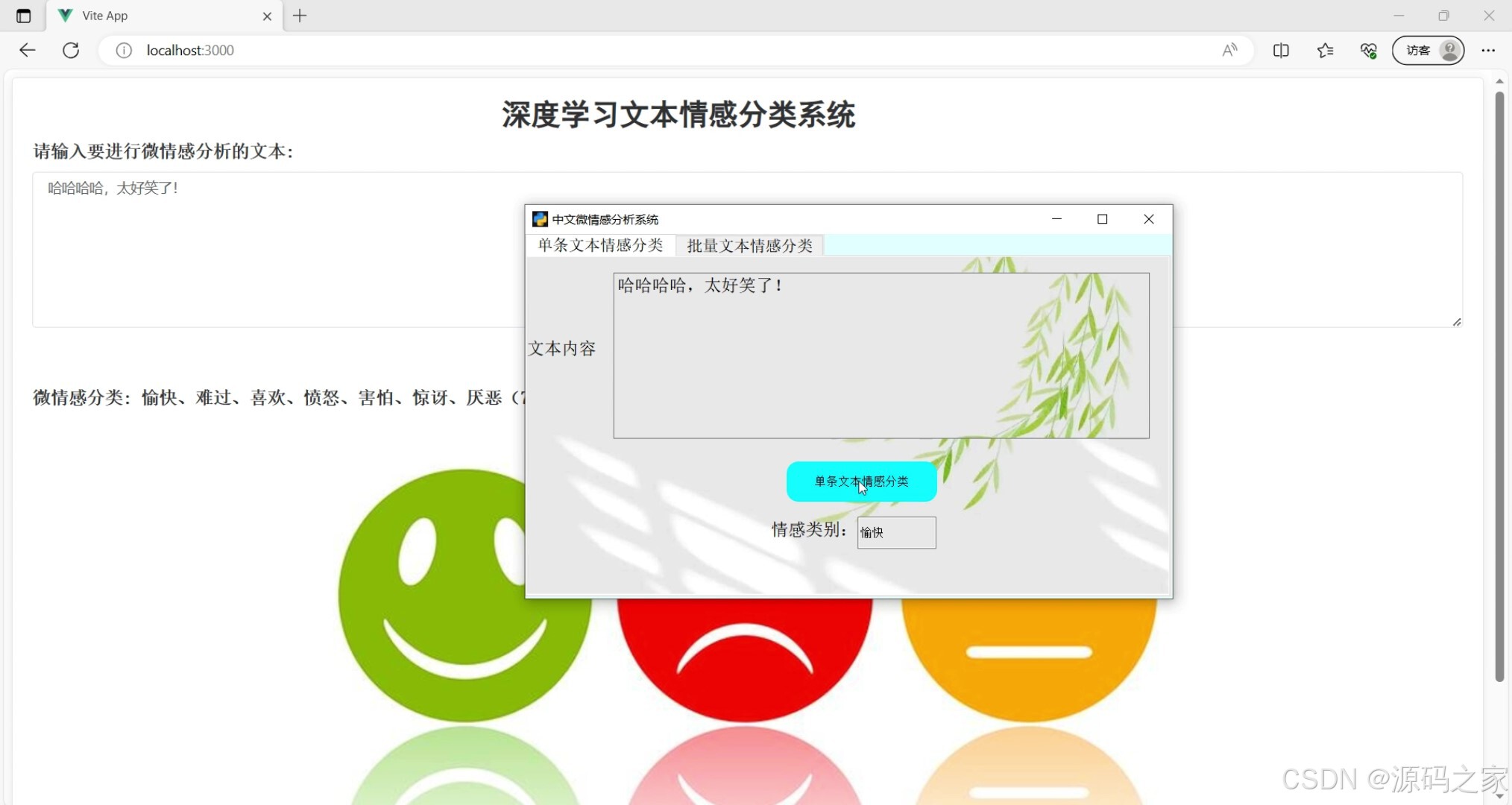Minimize the 中文微情感分析系统 window
The height and width of the screenshot is (805, 1512).
point(1056,219)
